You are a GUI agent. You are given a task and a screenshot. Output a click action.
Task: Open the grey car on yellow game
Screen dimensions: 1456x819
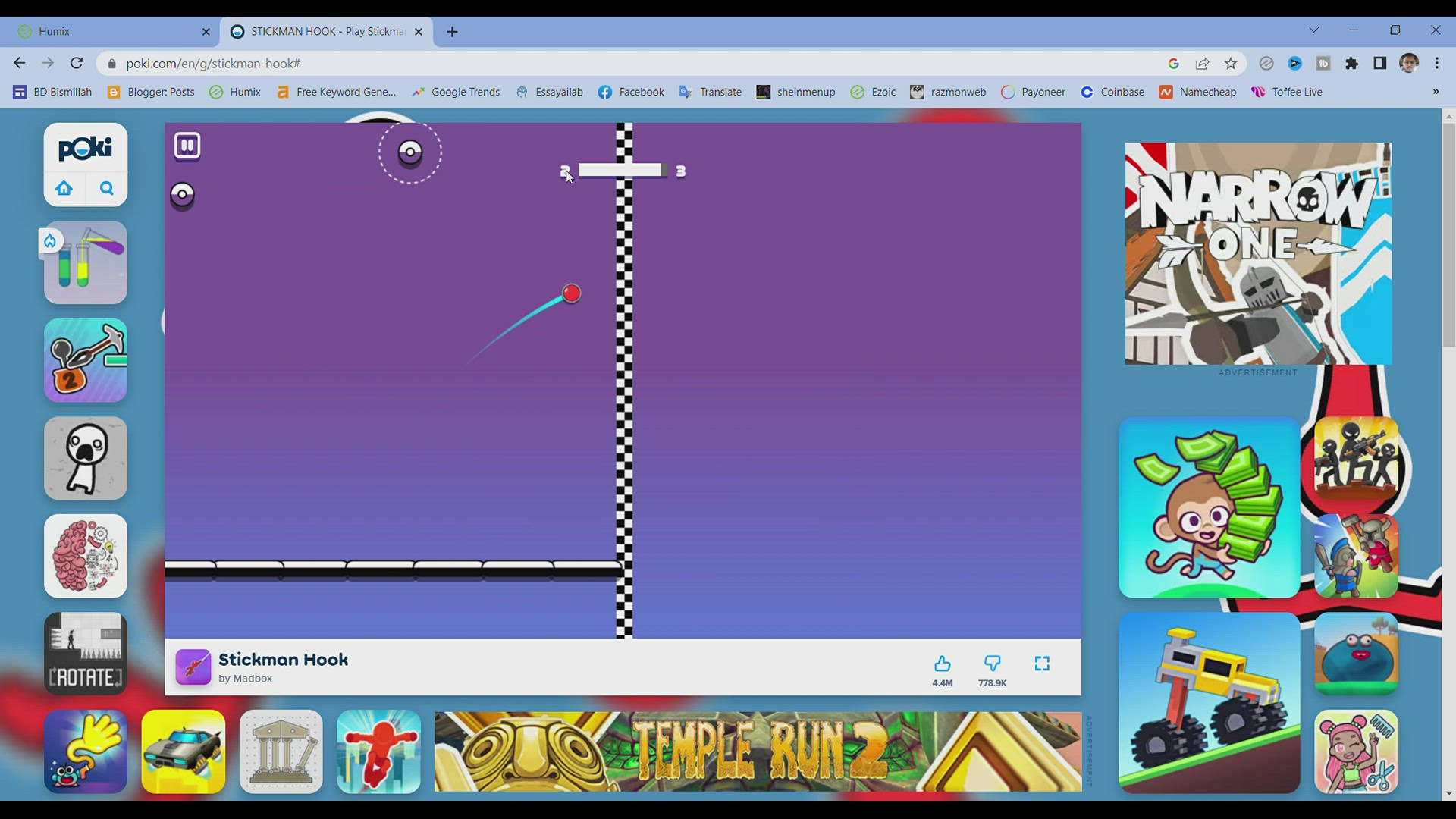pyautogui.click(x=184, y=752)
